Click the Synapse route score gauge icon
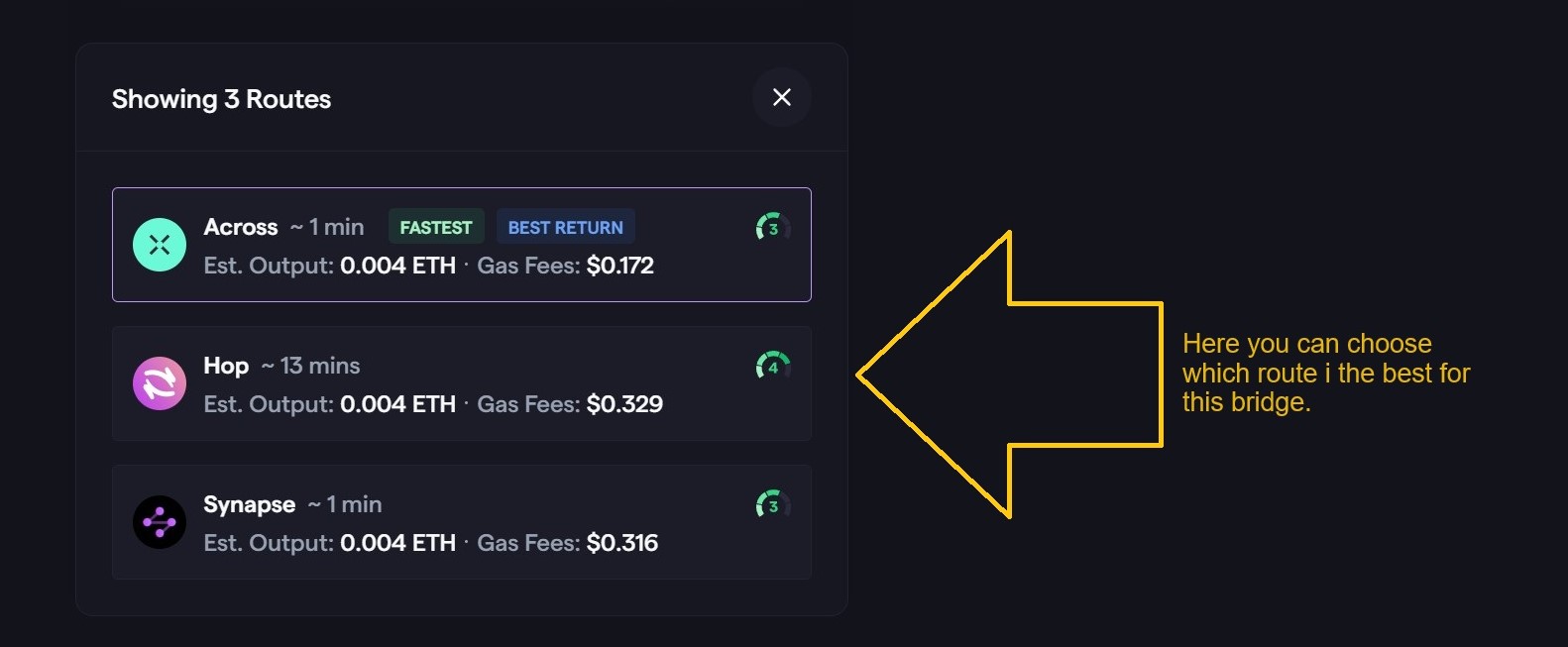This screenshot has height=647, width=1568. 772,505
